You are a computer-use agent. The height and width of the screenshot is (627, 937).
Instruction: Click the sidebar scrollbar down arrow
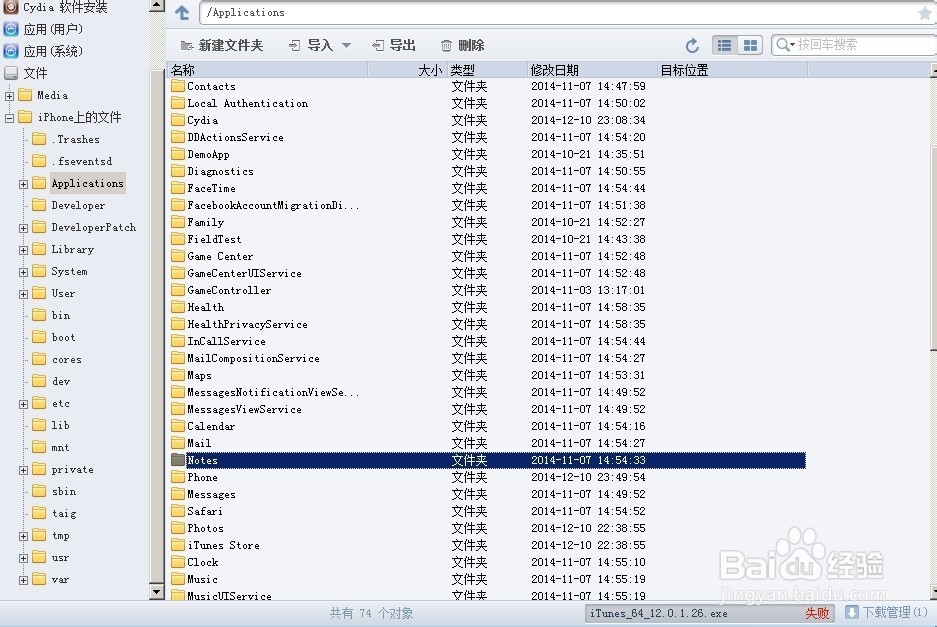[x=157, y=592]
